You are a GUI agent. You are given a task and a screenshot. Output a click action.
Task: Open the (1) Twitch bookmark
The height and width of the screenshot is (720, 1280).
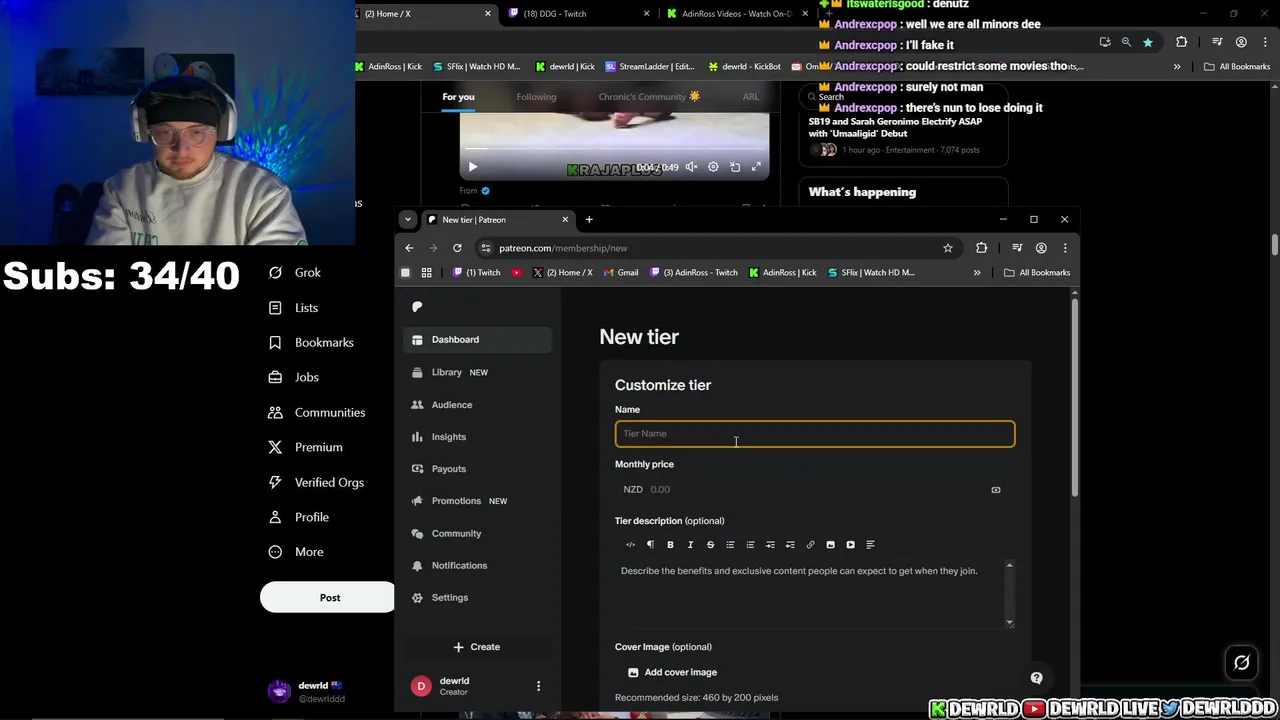[x=477, y=273]
